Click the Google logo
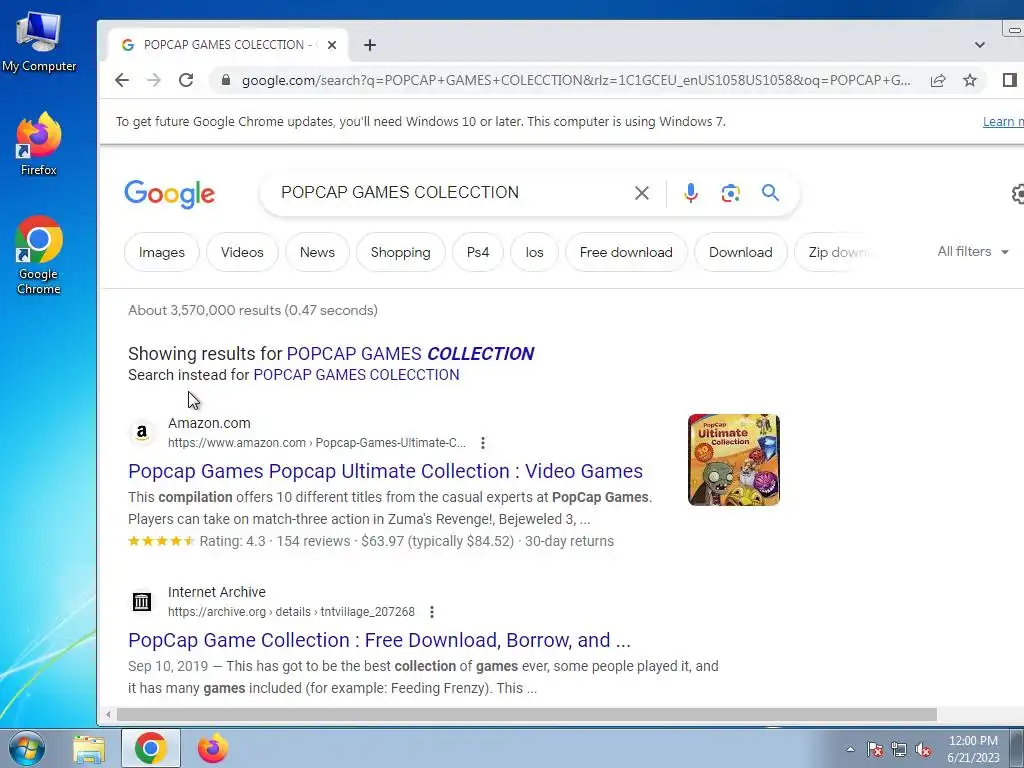The image size is (1024, 768). pyautogui.click(x=170, y=194)
